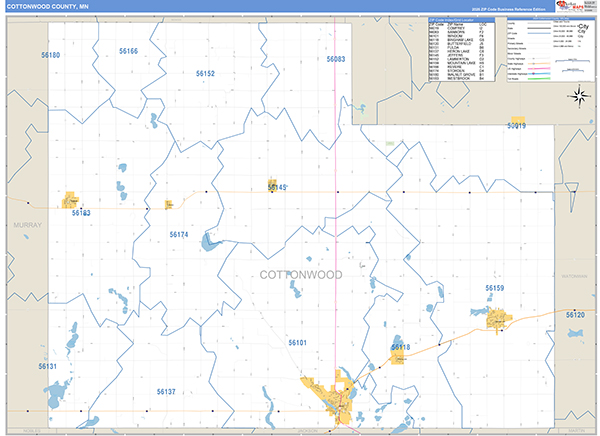Select ZIP code label 56120

pos(576,315)
